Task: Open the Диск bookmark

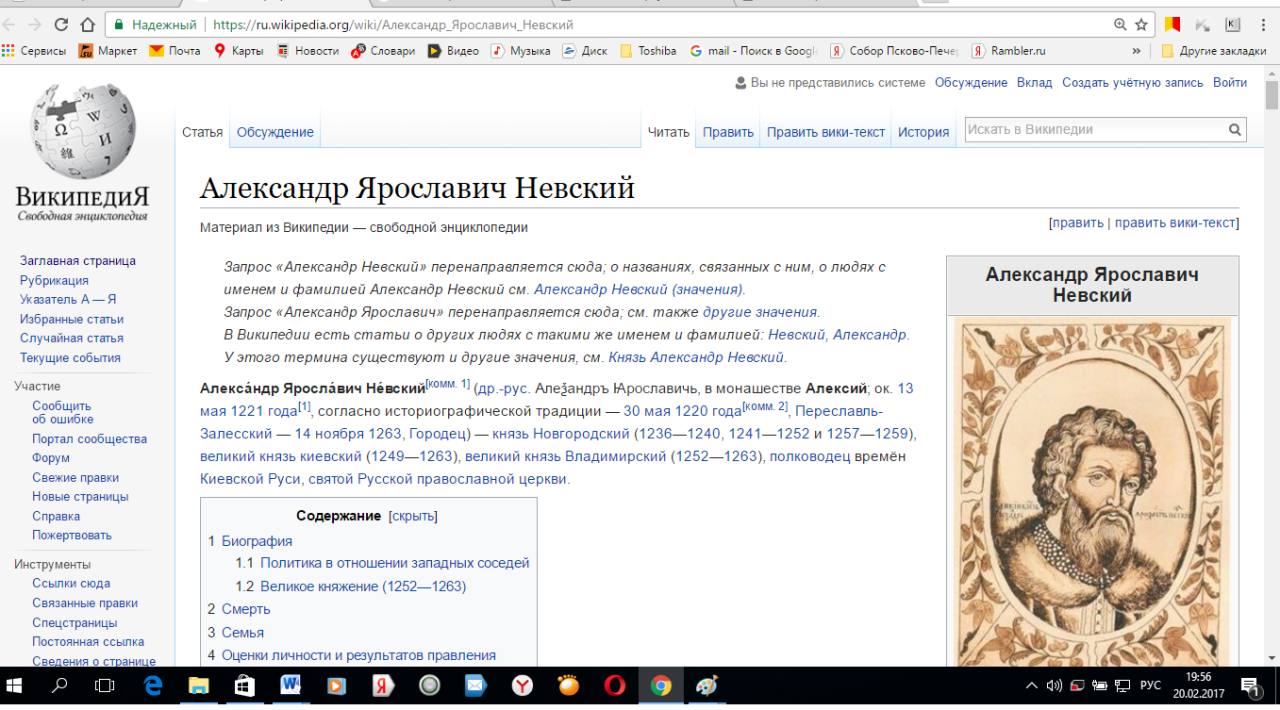Action: coord(585,51)
